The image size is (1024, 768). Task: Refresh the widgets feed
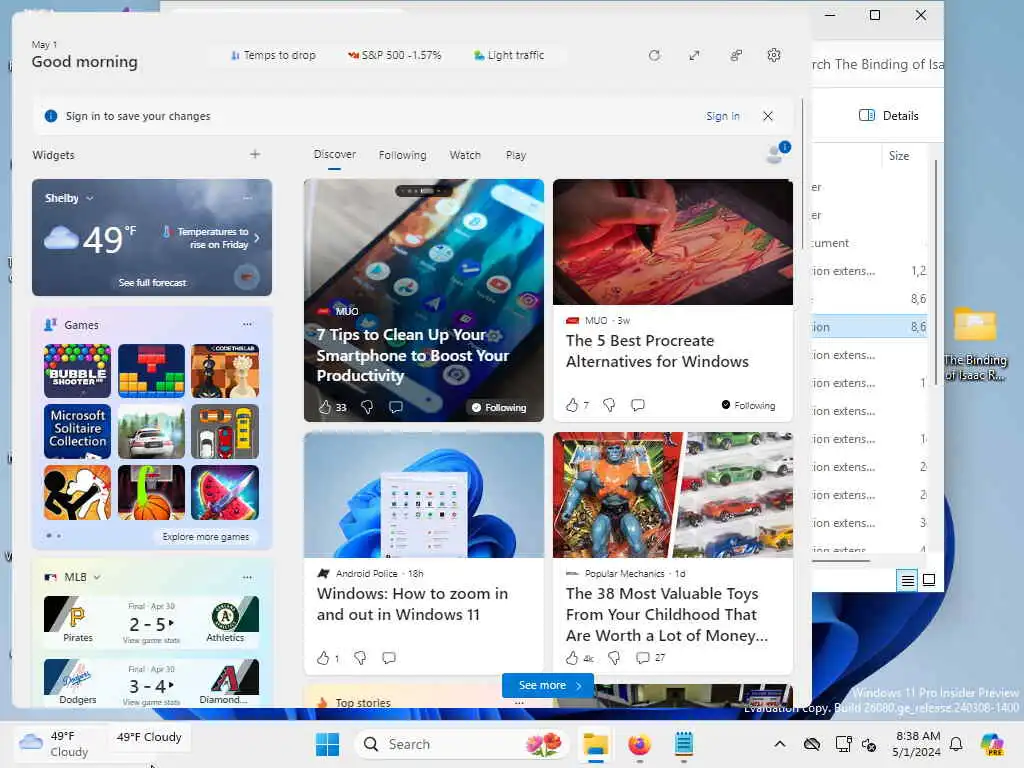654,56
